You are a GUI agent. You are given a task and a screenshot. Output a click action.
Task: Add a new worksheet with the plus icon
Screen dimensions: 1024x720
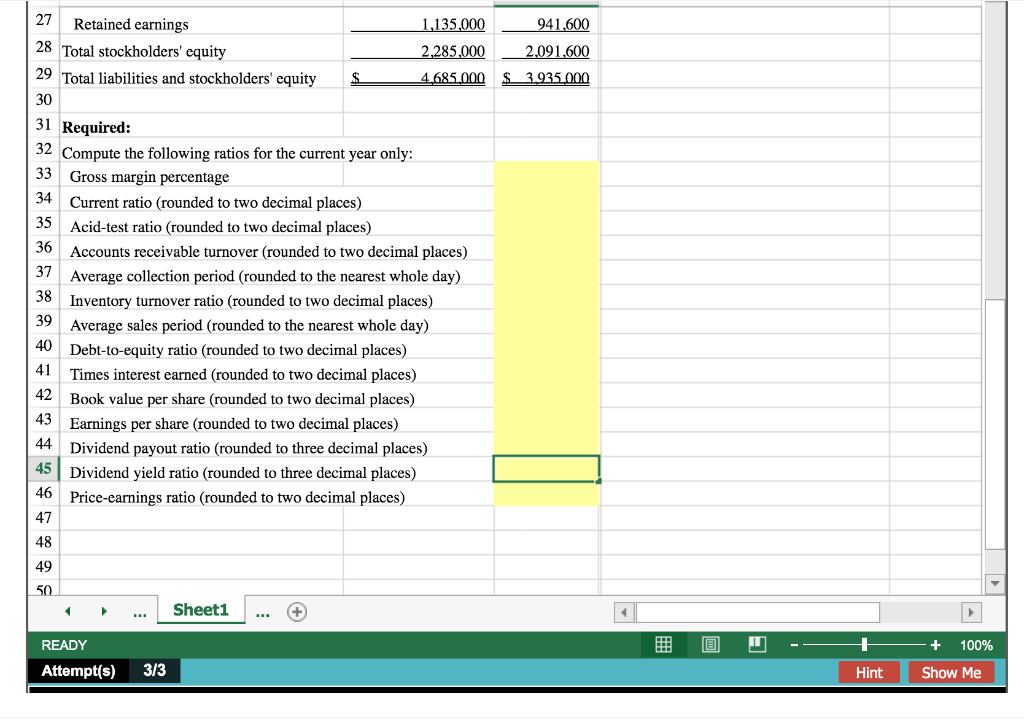[x=296, y=610]
